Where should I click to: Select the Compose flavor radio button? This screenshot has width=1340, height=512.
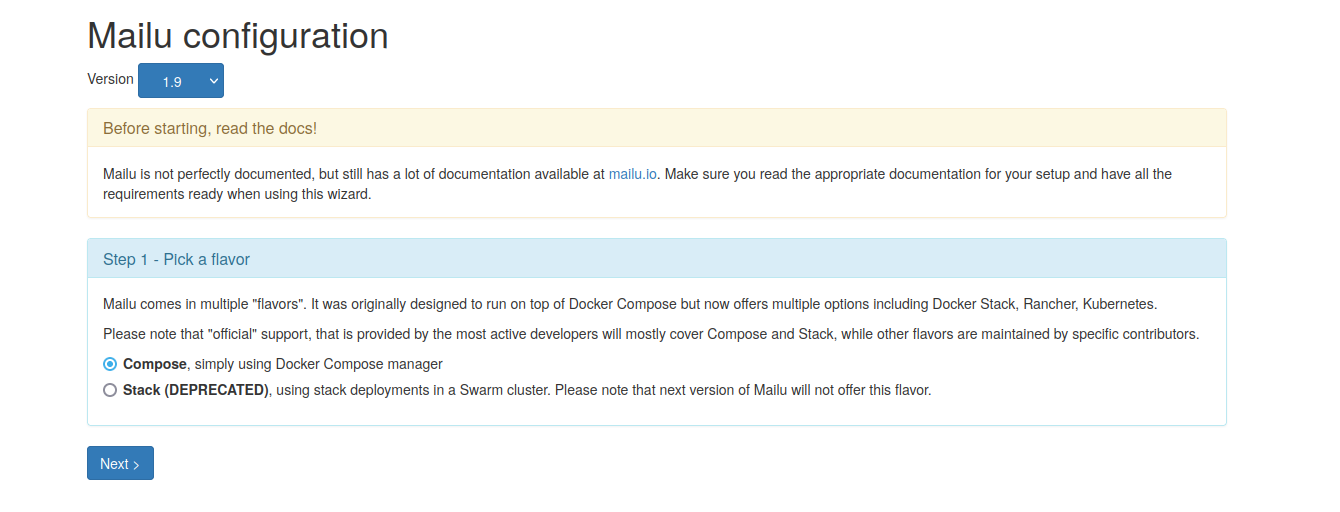[110, 364]
